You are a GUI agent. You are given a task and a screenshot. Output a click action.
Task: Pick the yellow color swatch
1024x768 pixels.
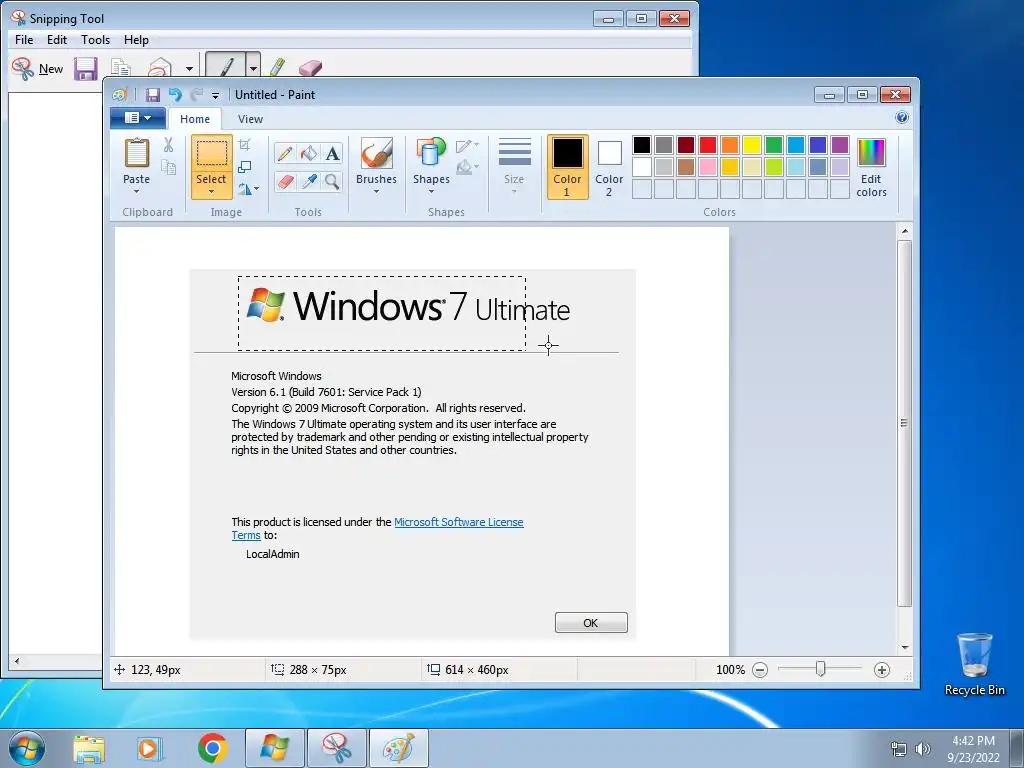752,144
